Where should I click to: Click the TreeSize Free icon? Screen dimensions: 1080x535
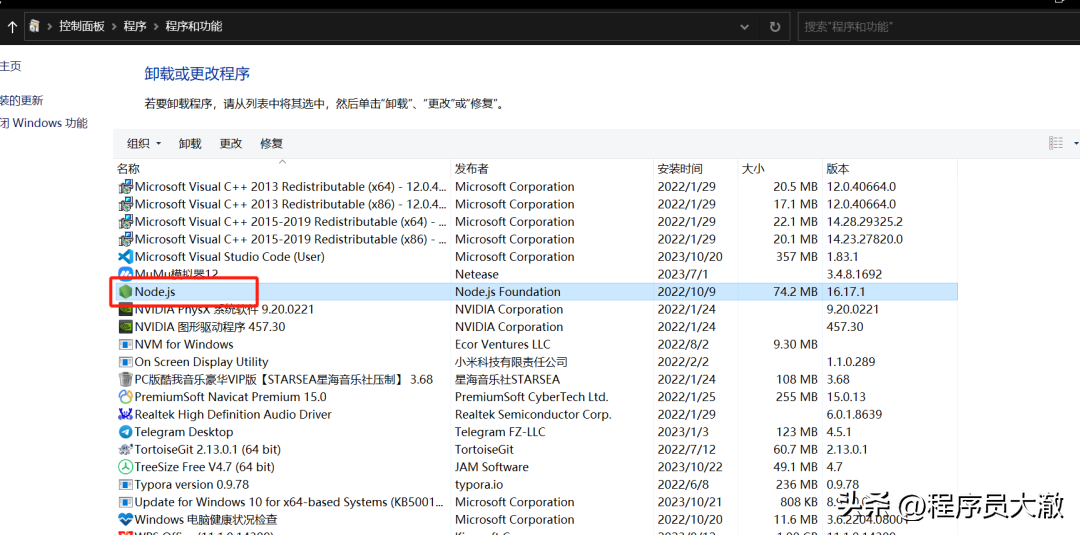(125, 467)
